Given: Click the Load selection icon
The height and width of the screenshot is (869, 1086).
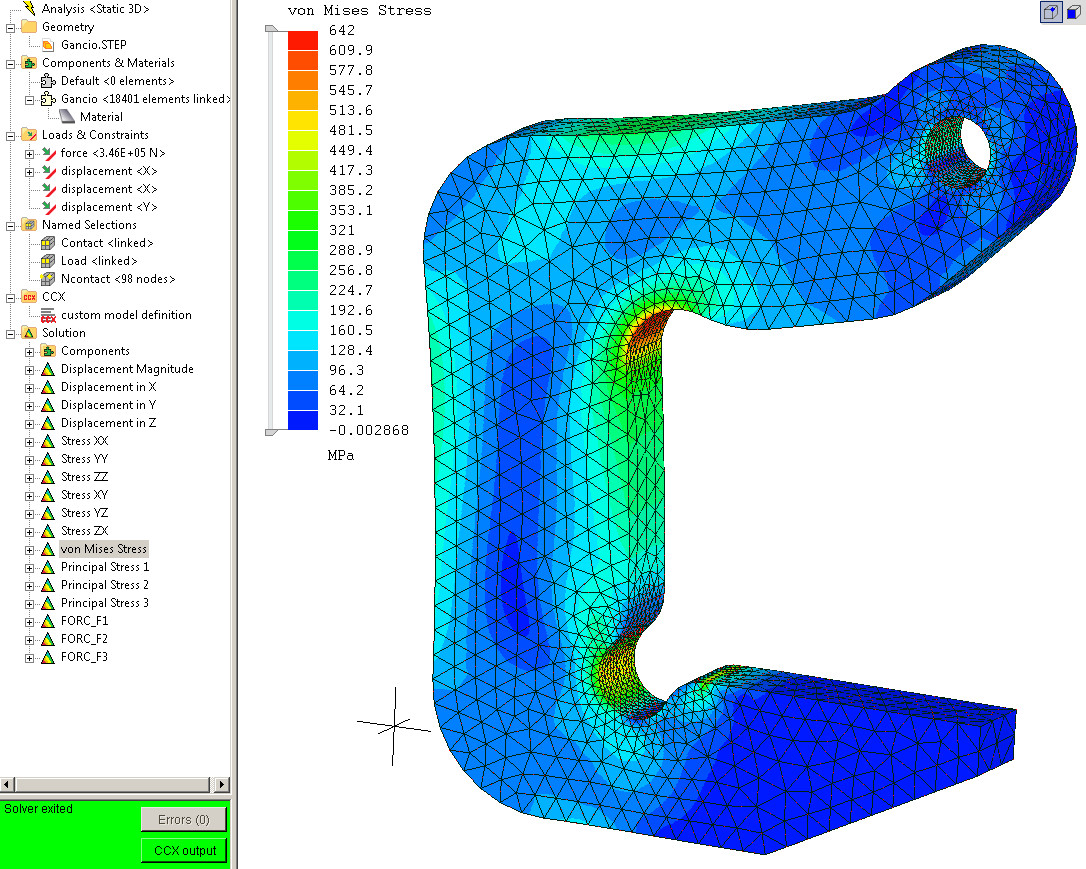Looking at the screenshot, I should 48,261.
